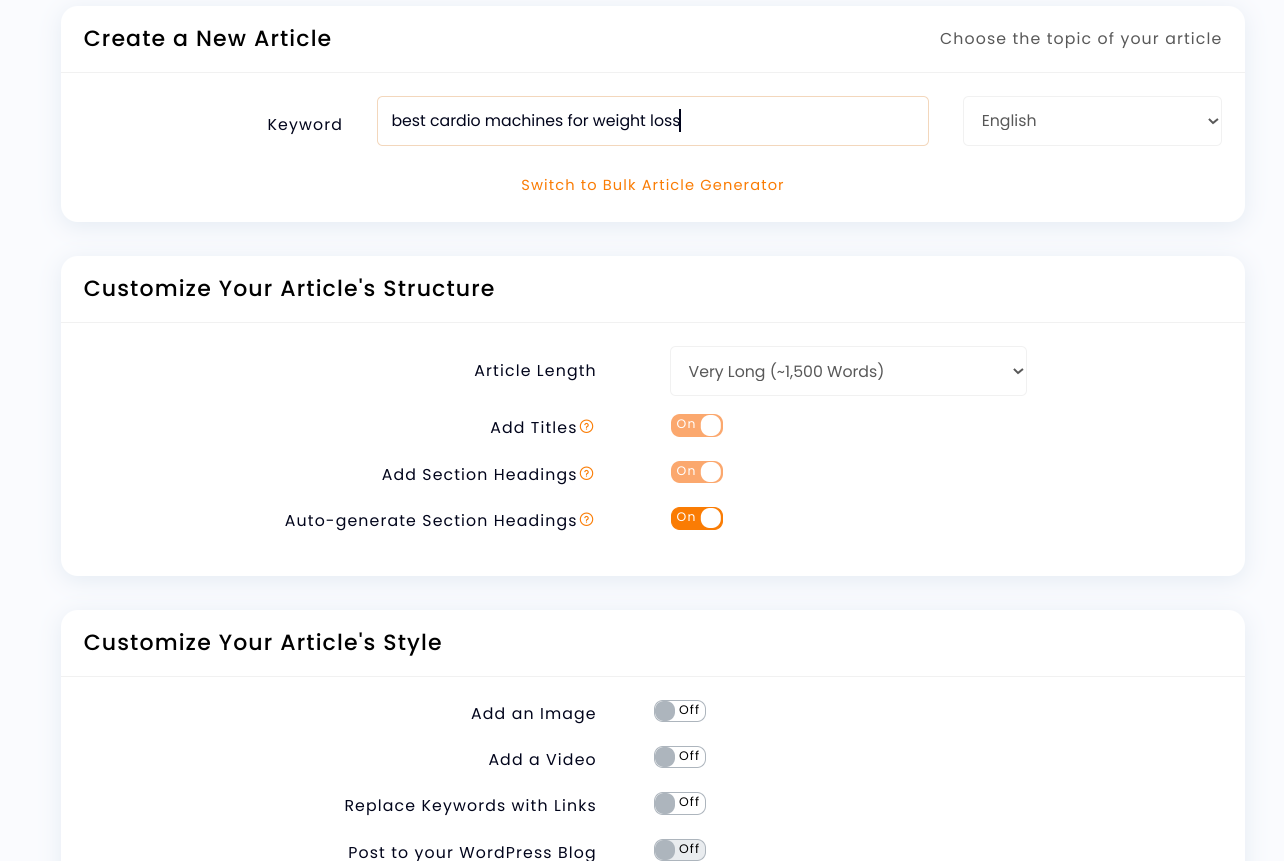Viewport: 1284px width, 861px height.
Task: Open the Add Titles help icon
Action: [x=587, y=427]
